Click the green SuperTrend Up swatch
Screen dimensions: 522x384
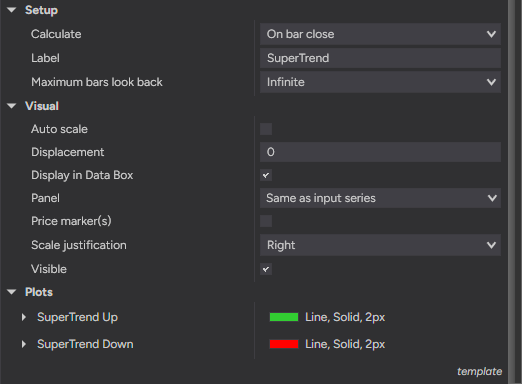[x=284, y=317]
